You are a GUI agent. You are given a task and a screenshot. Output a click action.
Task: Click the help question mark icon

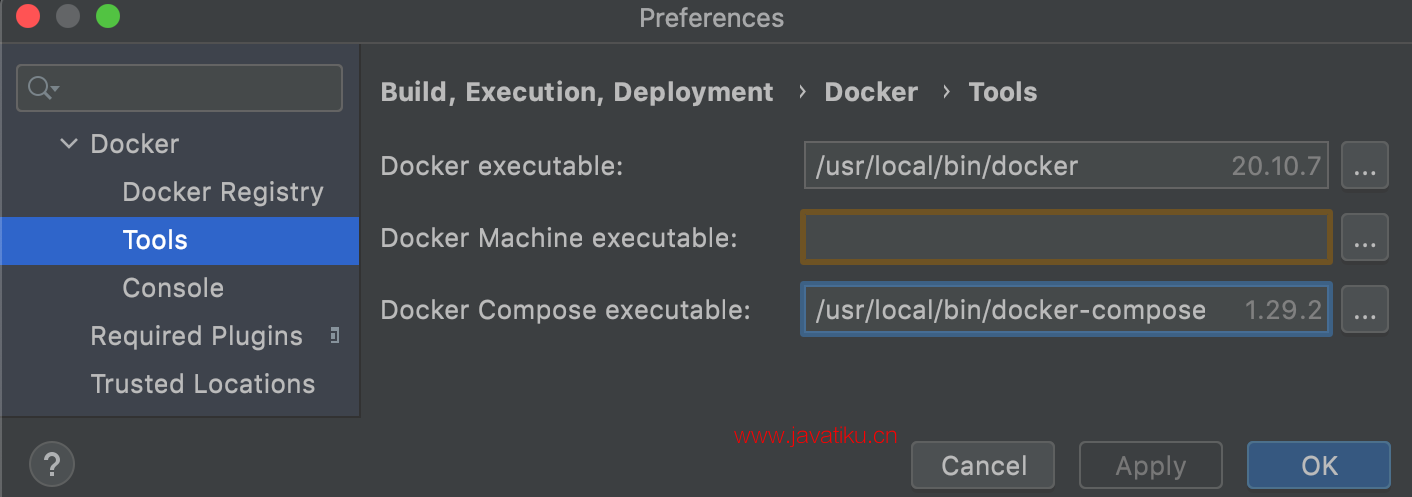click(x=52, y=465)
